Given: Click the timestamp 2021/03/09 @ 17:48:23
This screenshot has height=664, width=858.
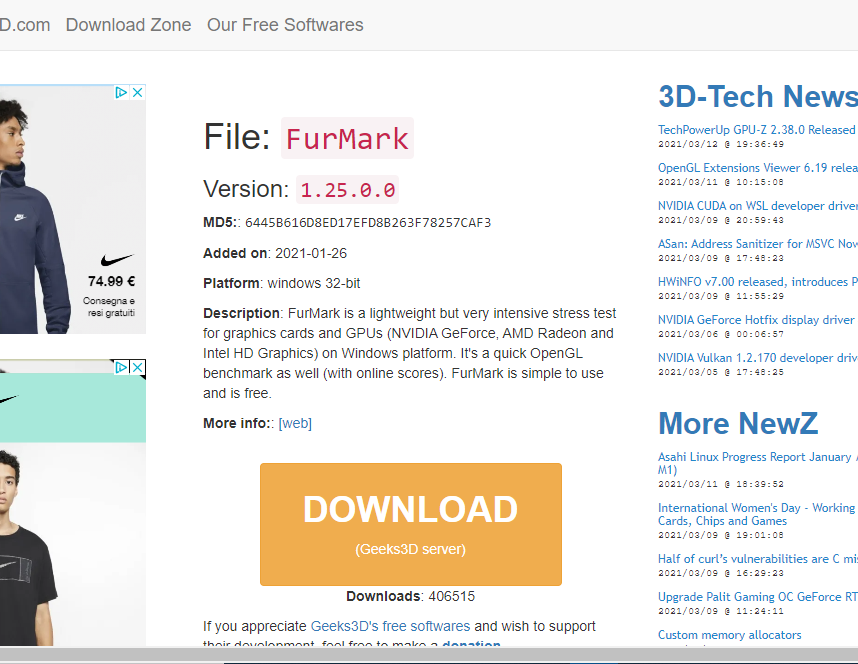Looking at the screenshot, I should (x=721, y=258).
